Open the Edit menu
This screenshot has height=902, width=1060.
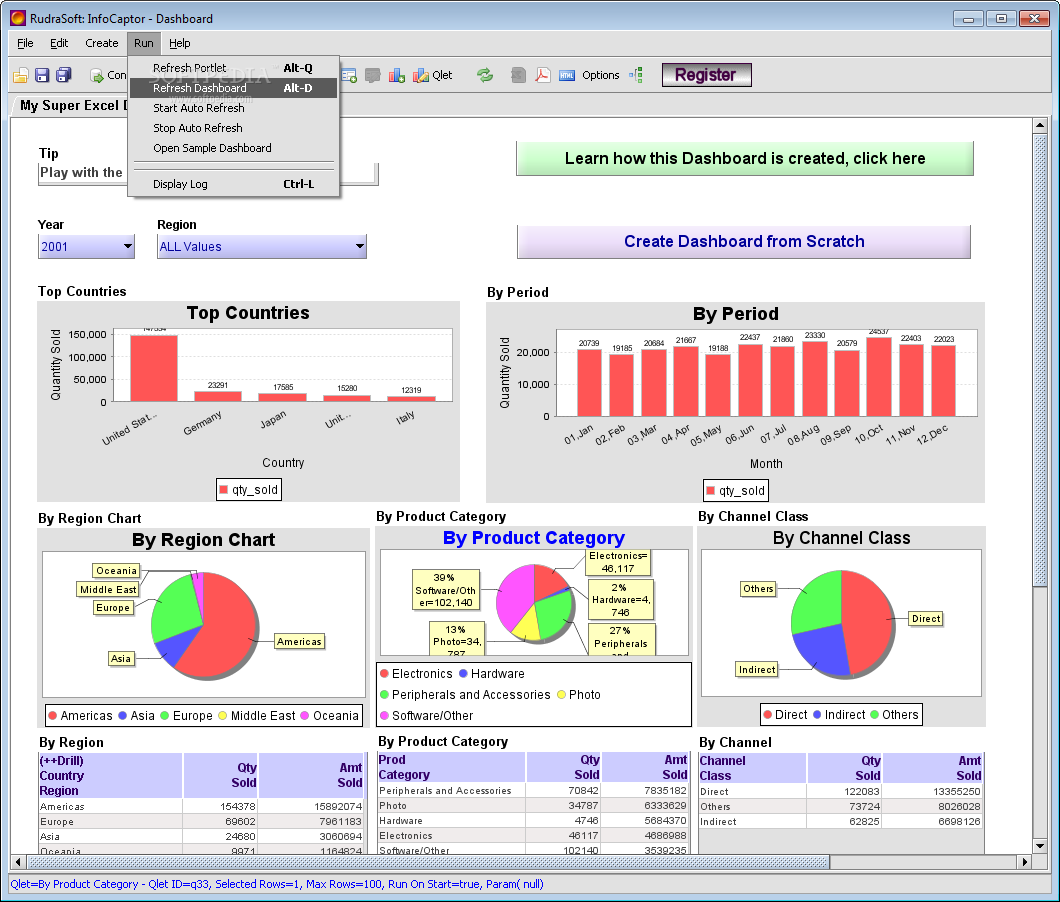pyautogui.click(x=59, y=43)
